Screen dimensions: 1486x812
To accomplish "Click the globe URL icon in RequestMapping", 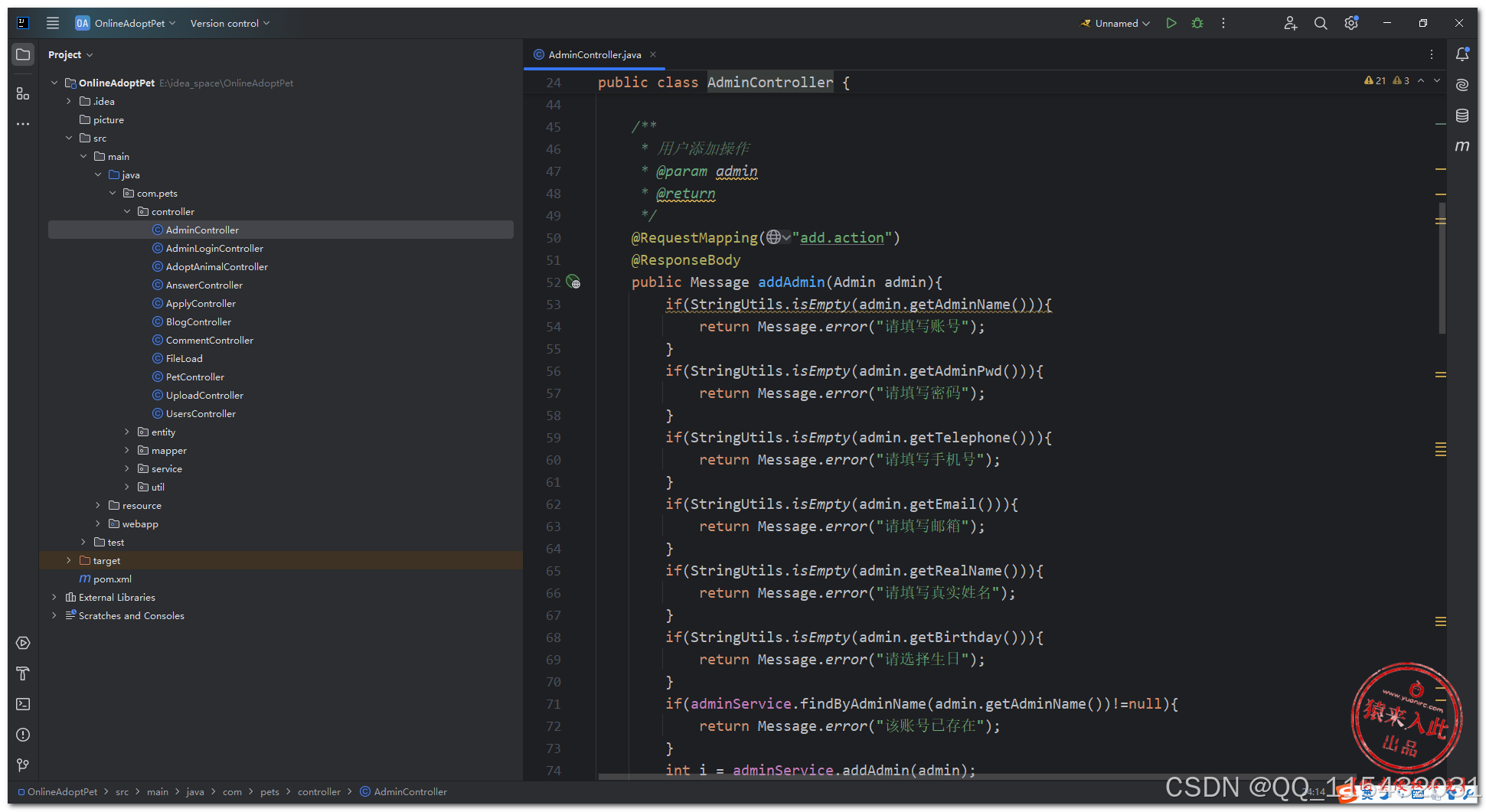I will pos(774,238).
